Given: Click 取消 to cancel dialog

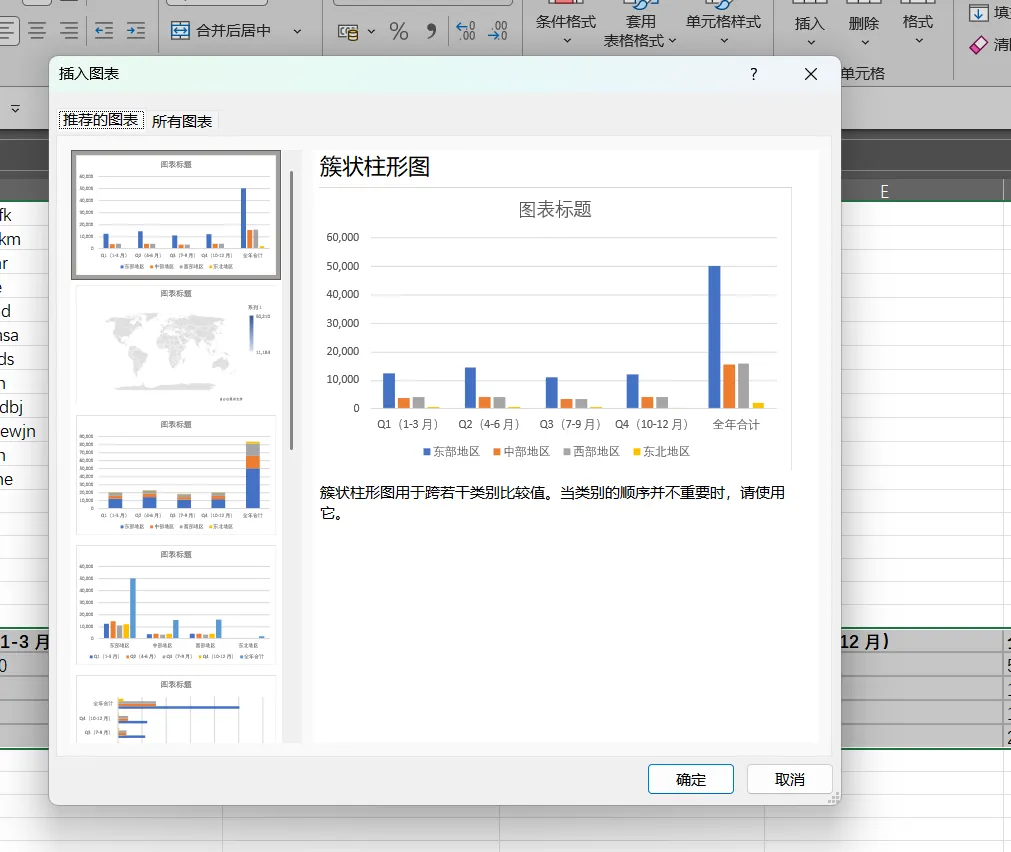Looking at the screenshot, I should coord(790,779).
